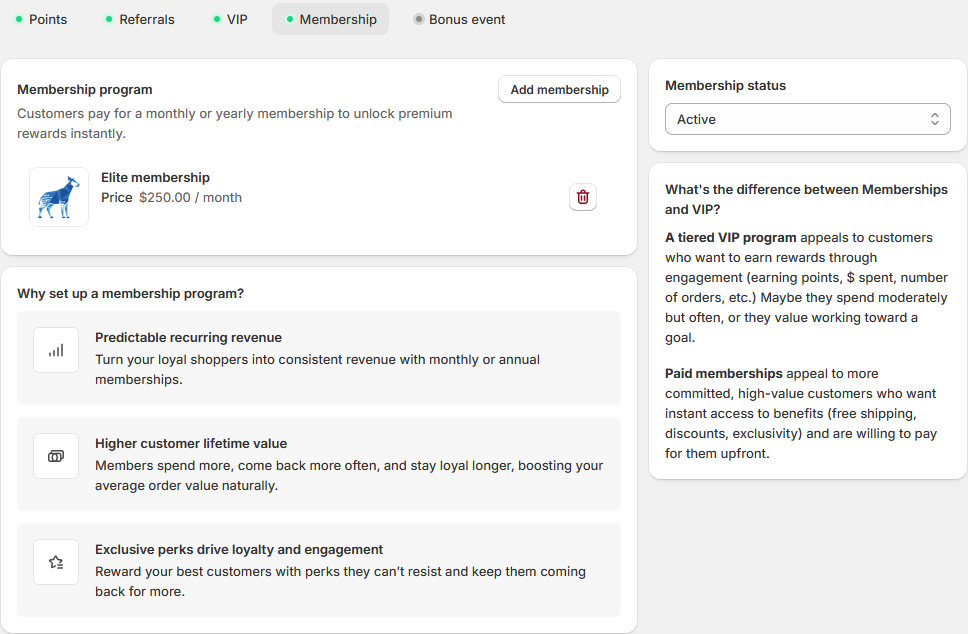The height and width of the screenshot is (634, 968).
Task: Click the Why set up a membership program heading
Action: pos(130,293)
